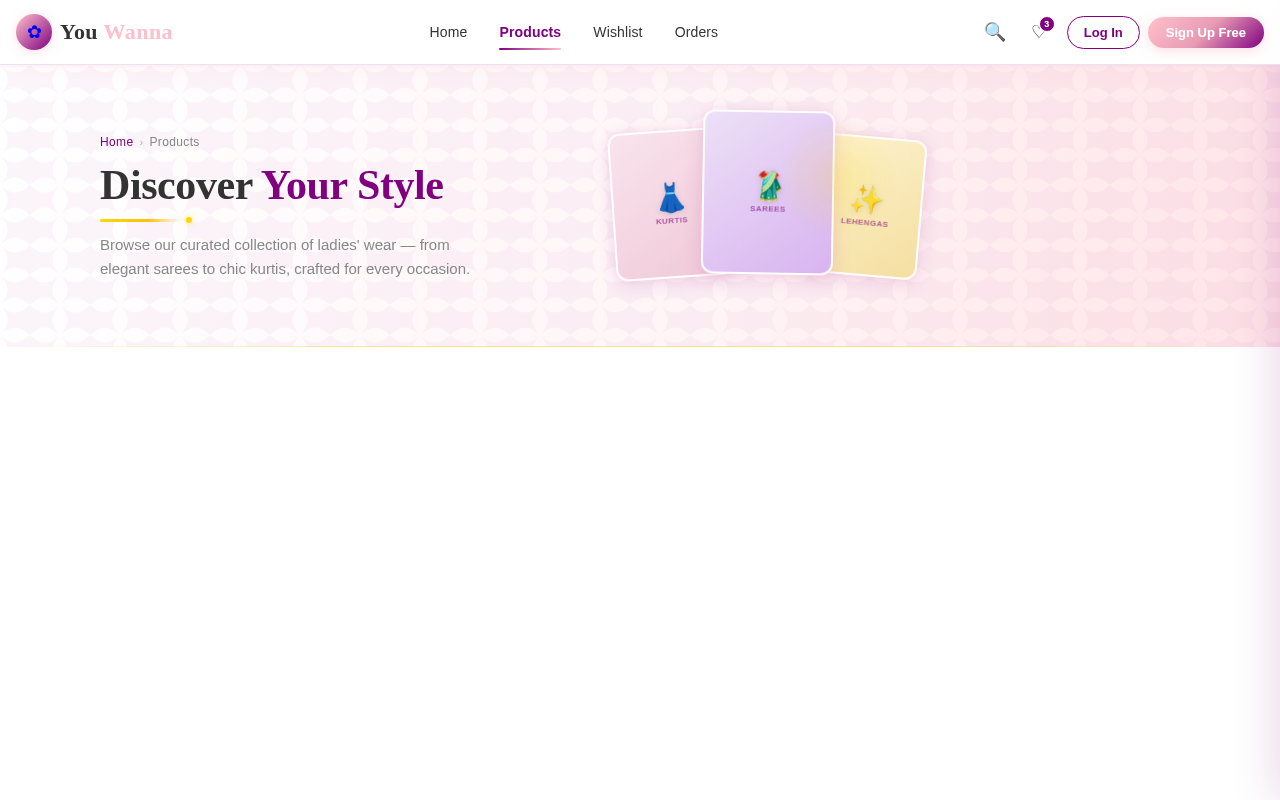Click the You Wanna flower logo icon

point(32,30)
